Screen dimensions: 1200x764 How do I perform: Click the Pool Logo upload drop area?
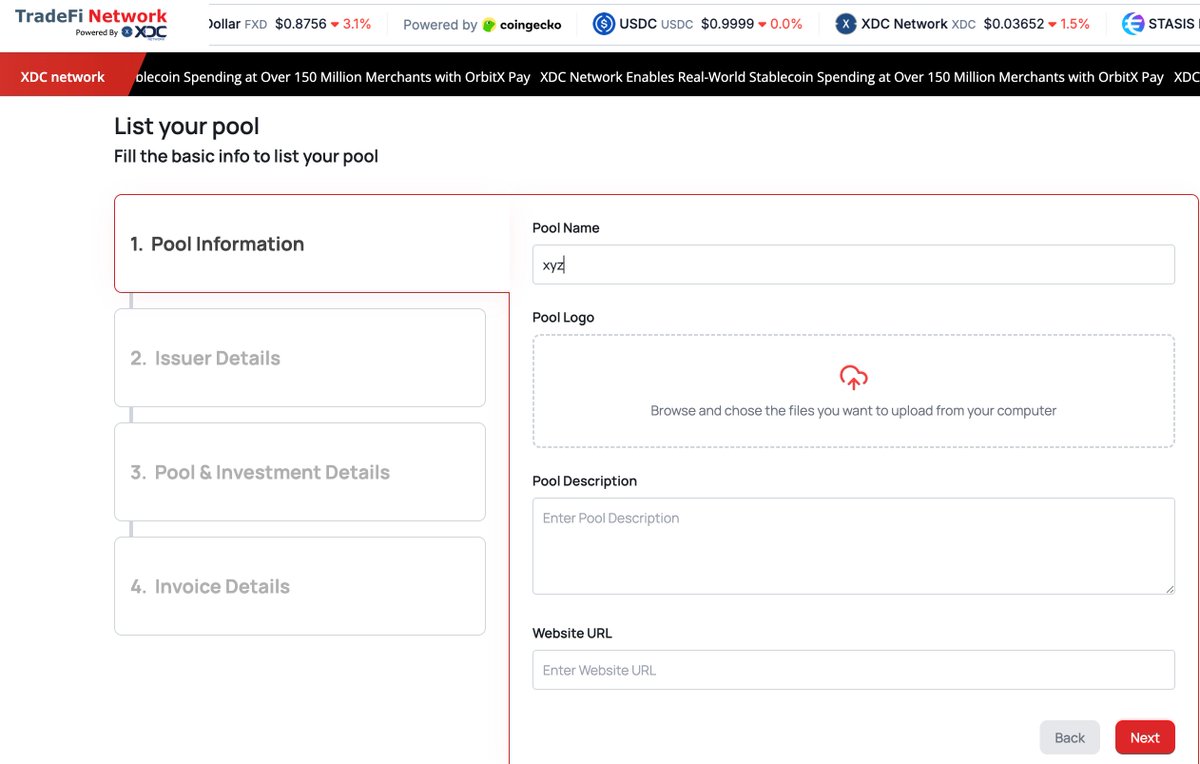point(853,391)
